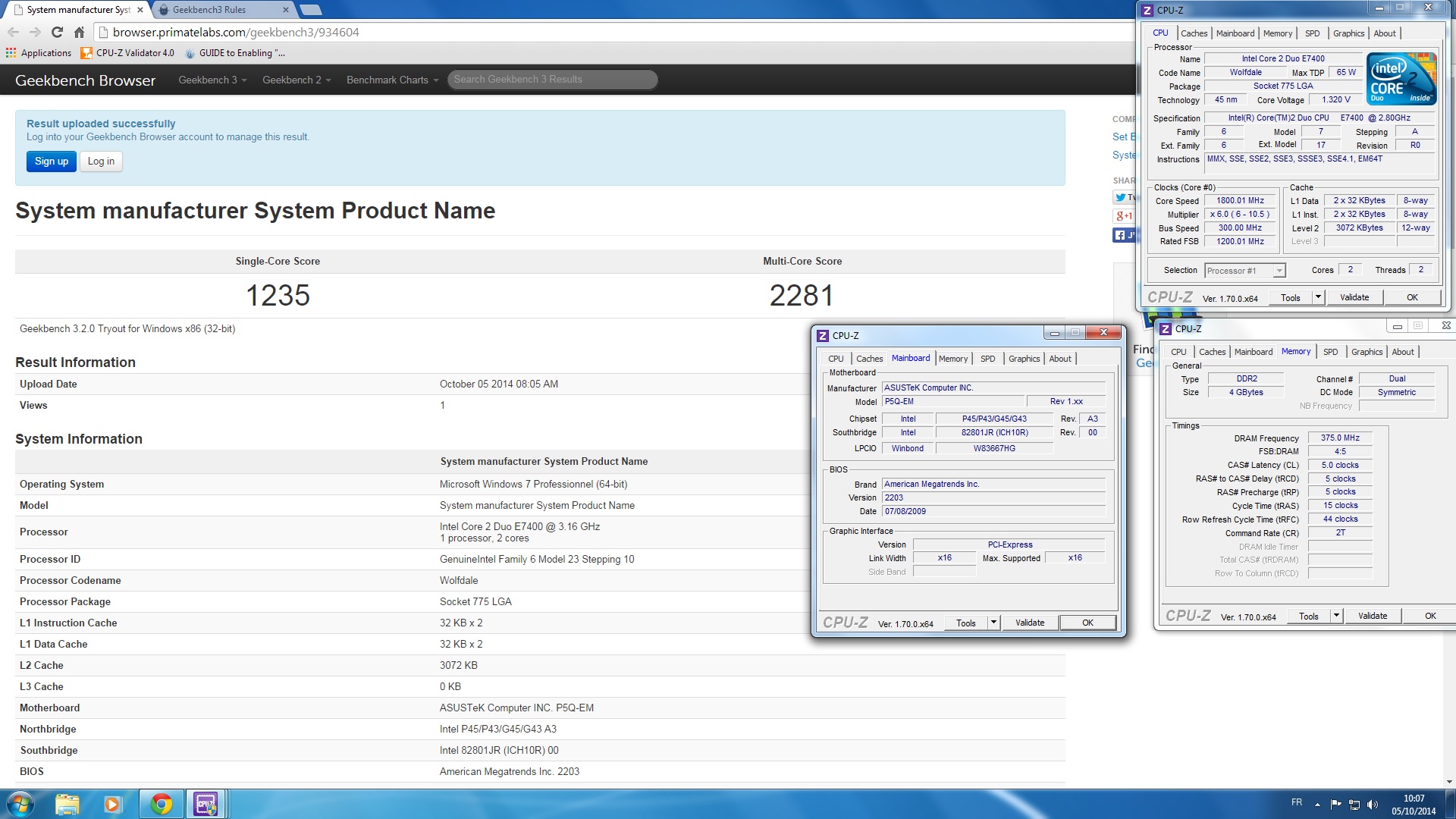Click the Core Speed value 1800.01 MHz
This screenshot has height=819, width=1456.
click(1240, 201)
